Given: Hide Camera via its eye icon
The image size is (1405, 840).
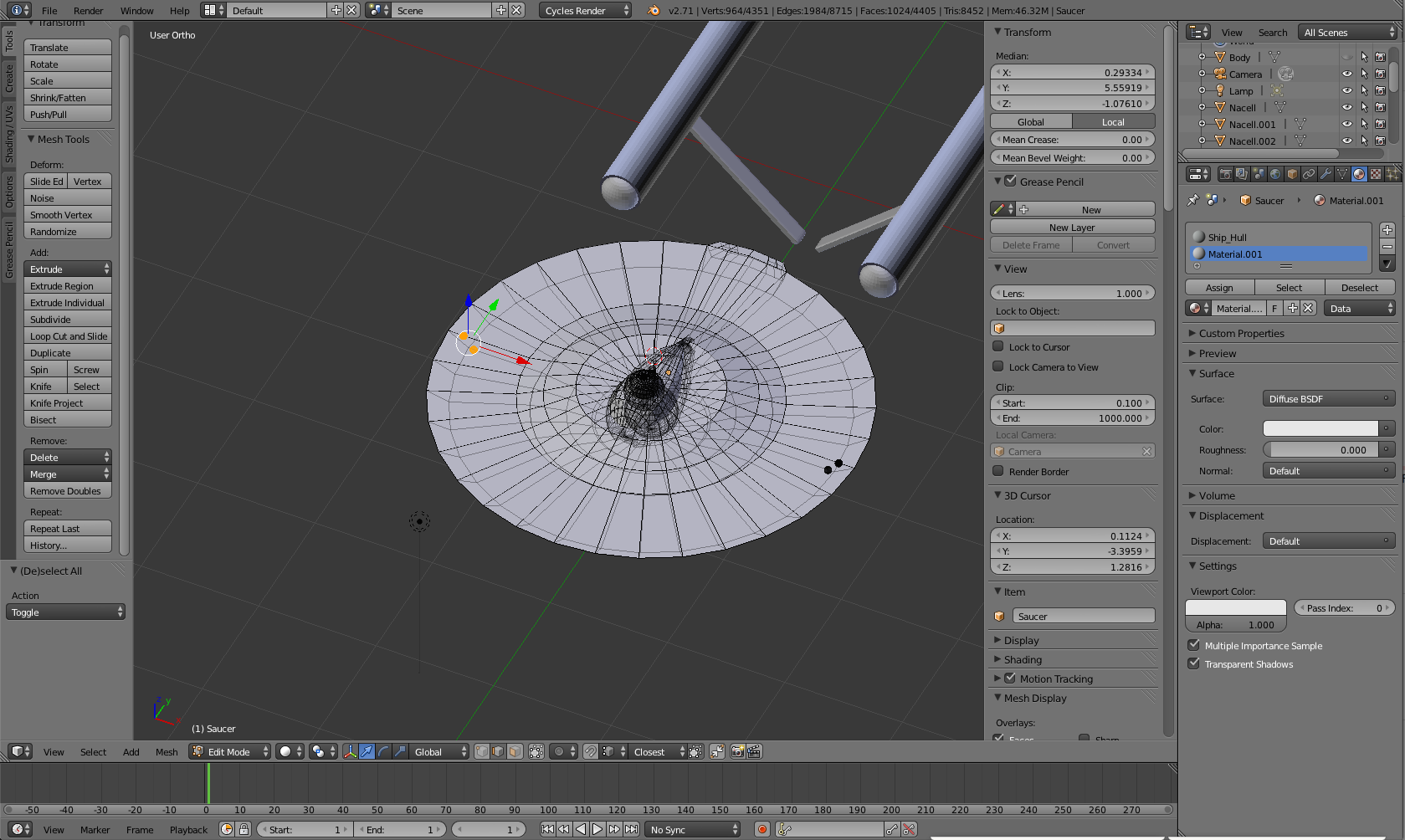Looking at the screenshot, I should pyautogui.click(x=1347, y=74).
